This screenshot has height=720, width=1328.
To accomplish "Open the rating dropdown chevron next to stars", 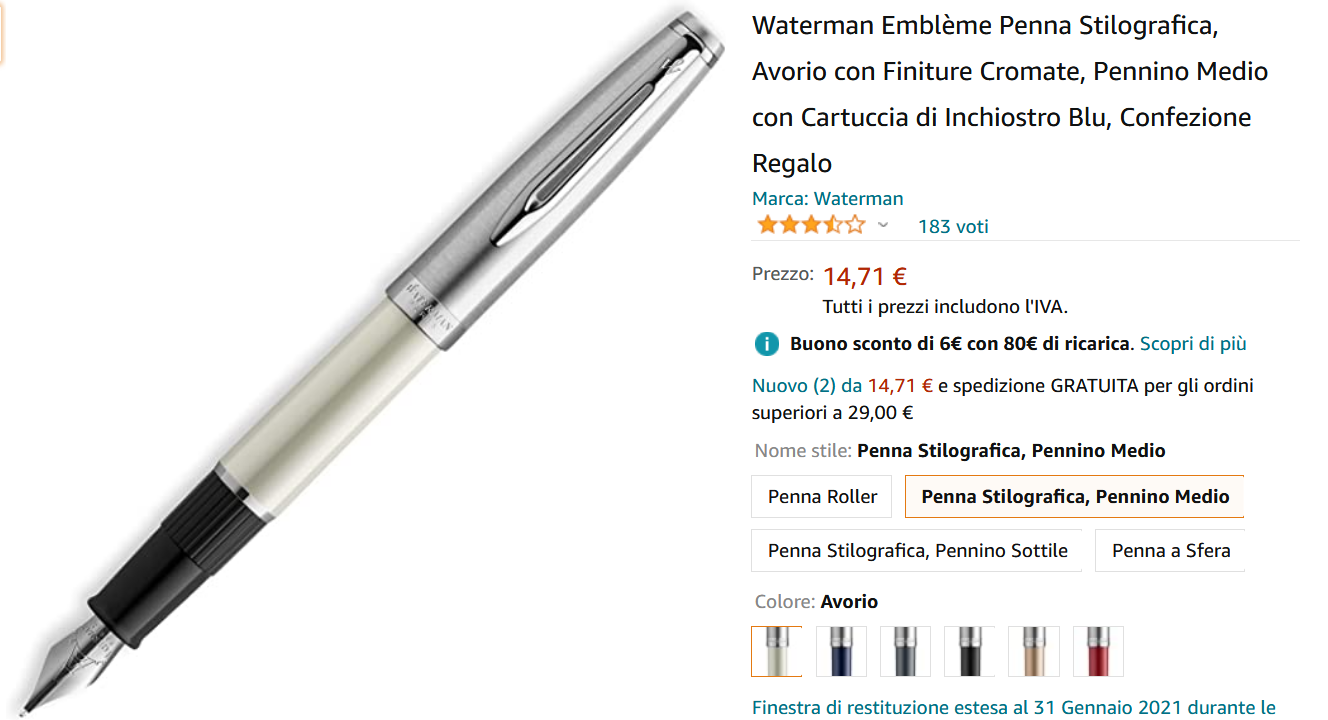I will coord(882,225).
